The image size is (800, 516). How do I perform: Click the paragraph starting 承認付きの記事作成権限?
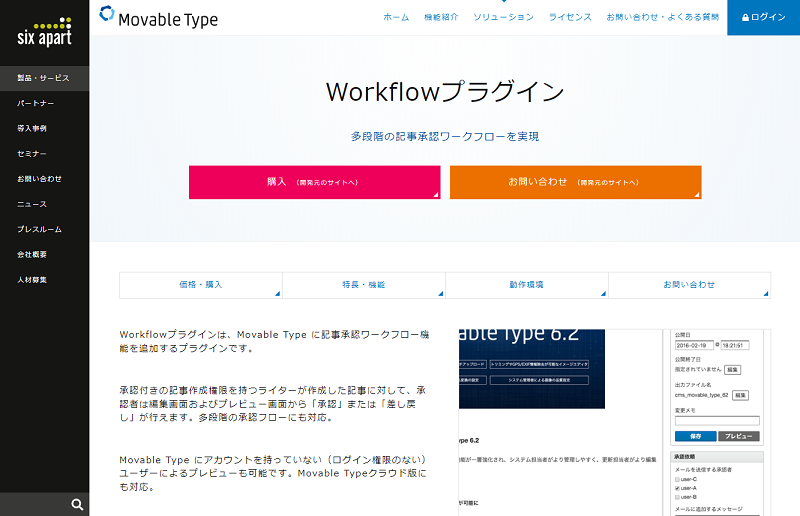pyautogui.click(x=273, y=404)
